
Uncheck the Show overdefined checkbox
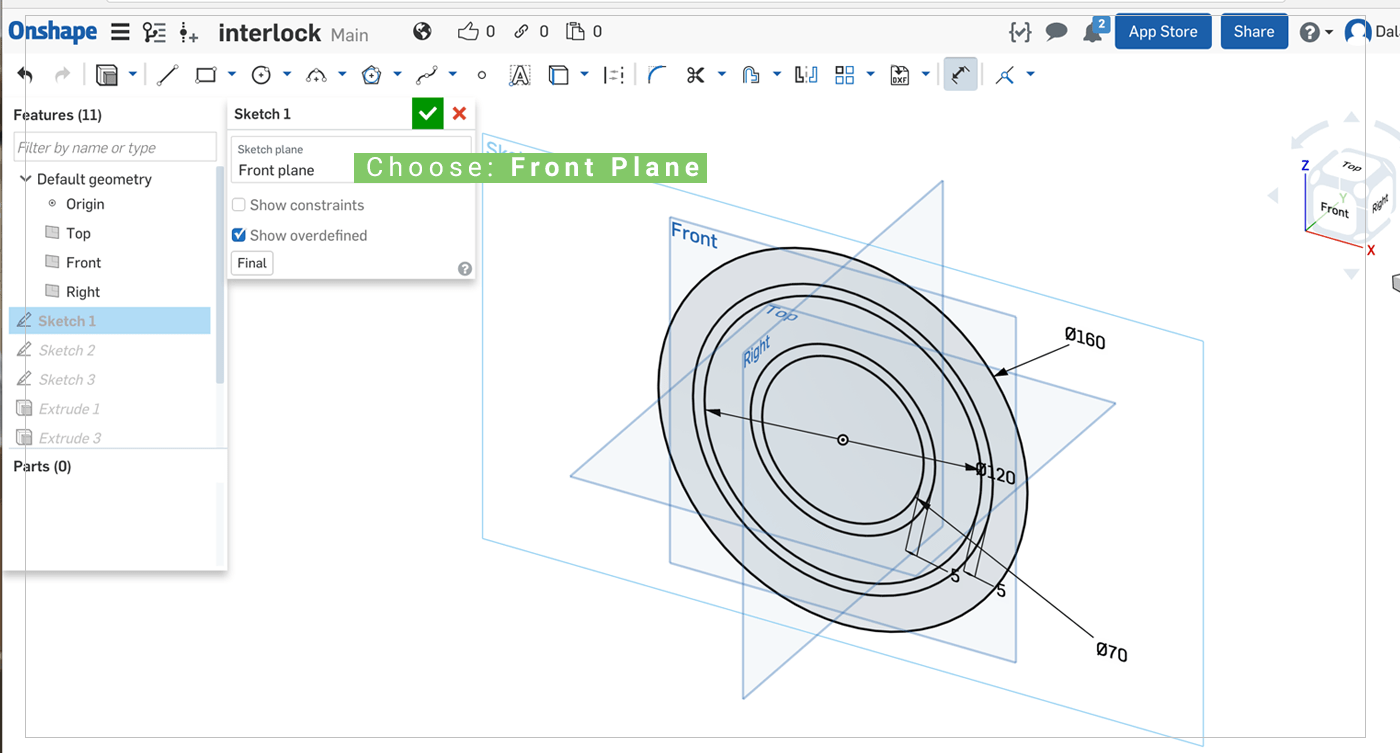coord(239,235)
